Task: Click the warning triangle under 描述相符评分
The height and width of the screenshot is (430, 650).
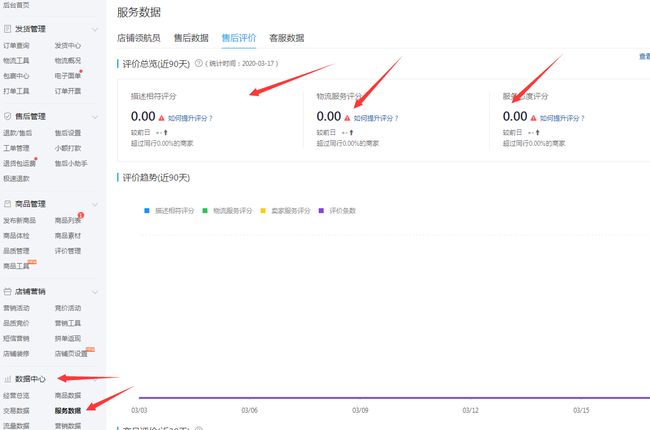Action: pyautogui.click(x=161, y=118)
